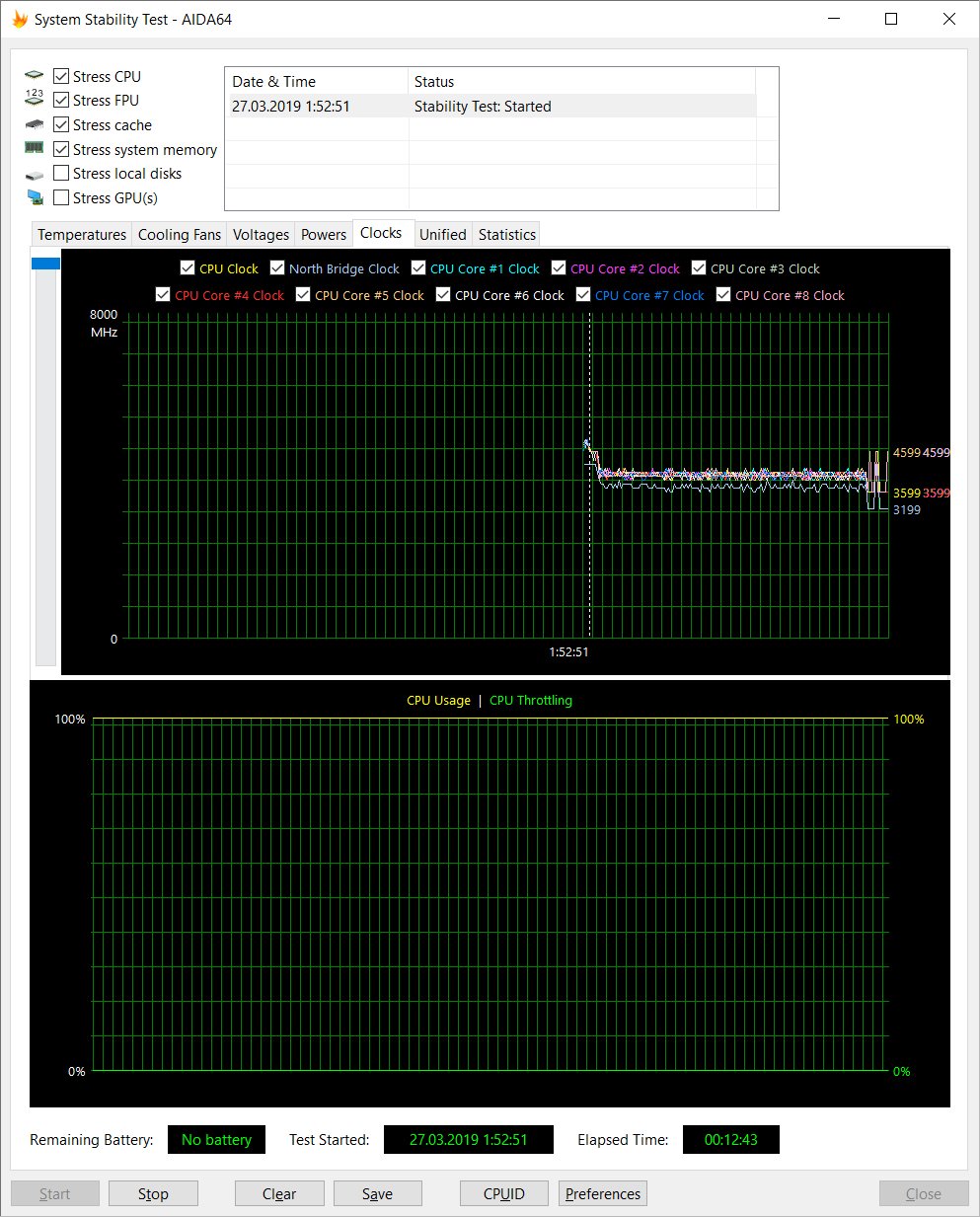
Task: Click the cache chip icon beside Stress cache
Action: (35, 124)
